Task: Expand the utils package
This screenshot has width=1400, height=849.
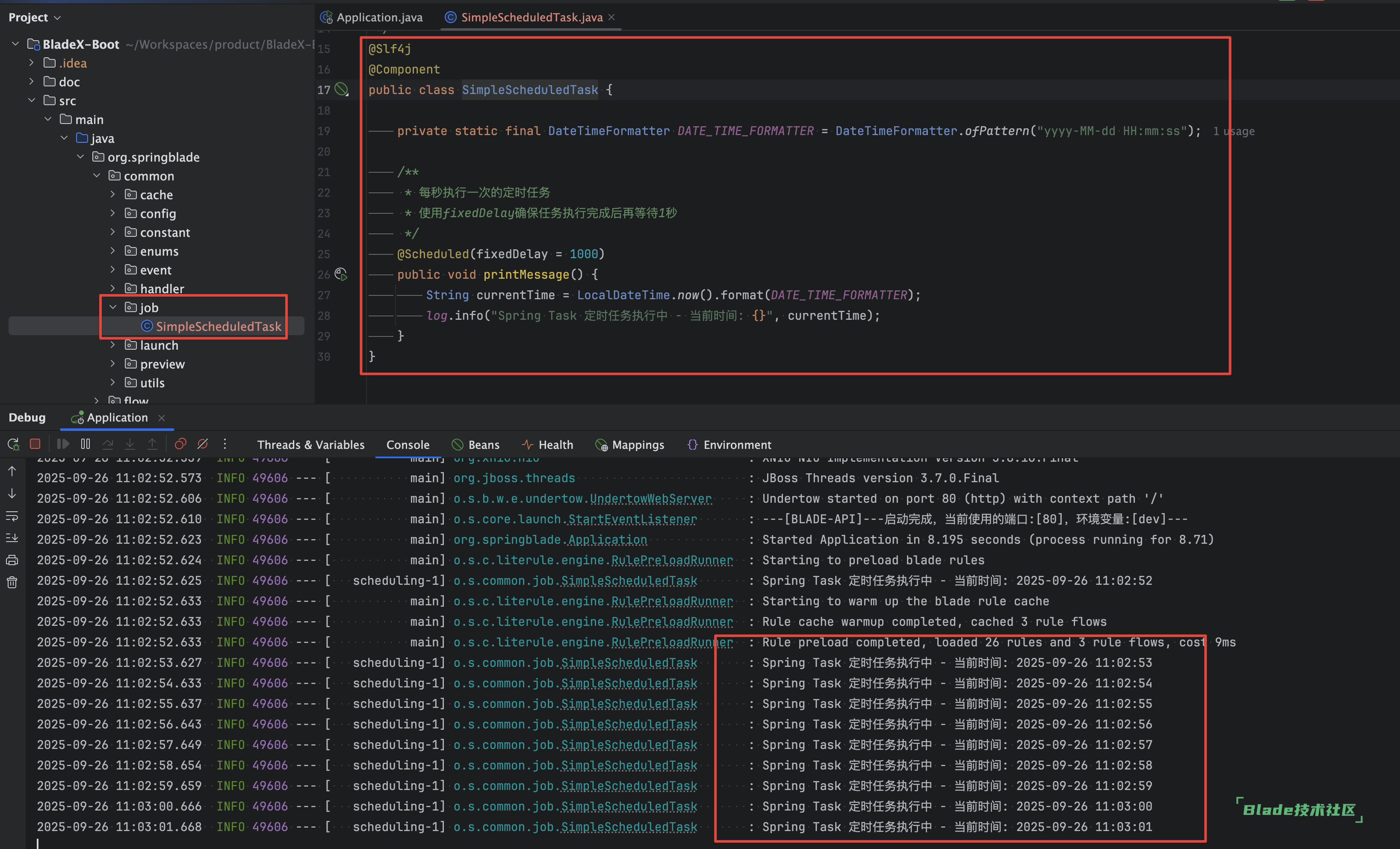Action: click(x=112, y=382)
